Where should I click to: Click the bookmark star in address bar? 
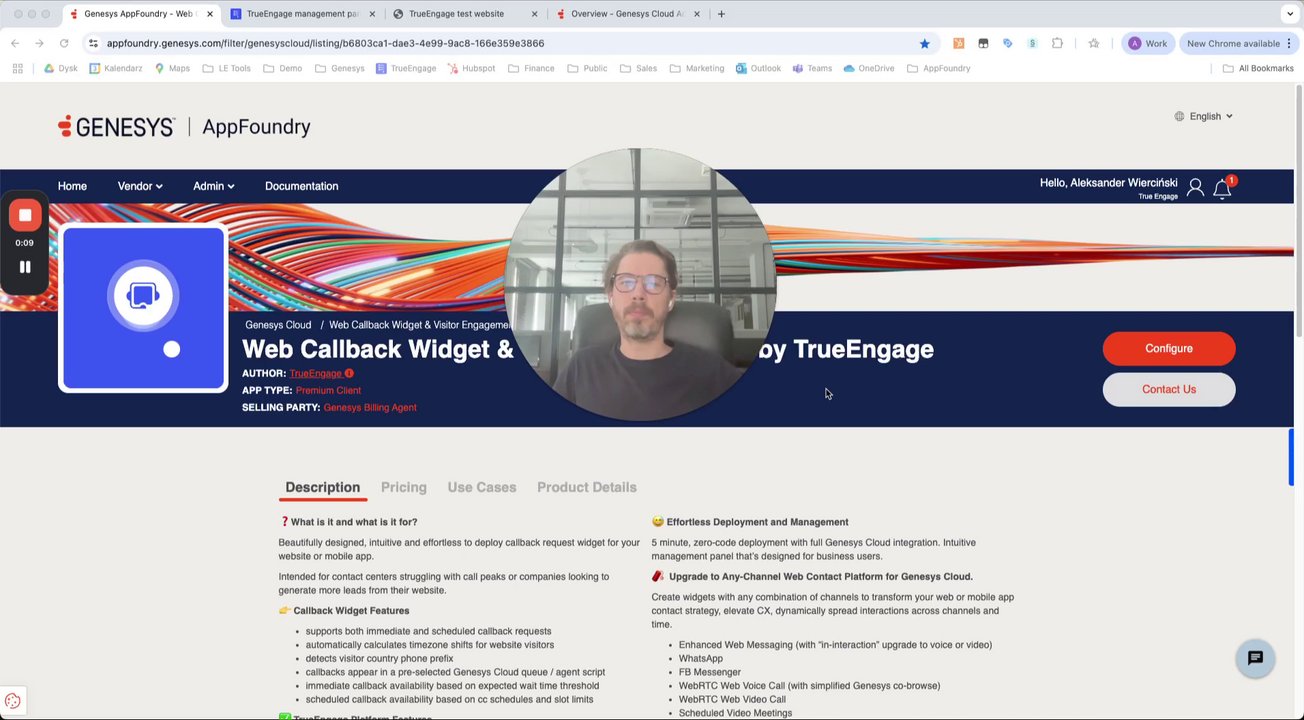click(924, 43)
